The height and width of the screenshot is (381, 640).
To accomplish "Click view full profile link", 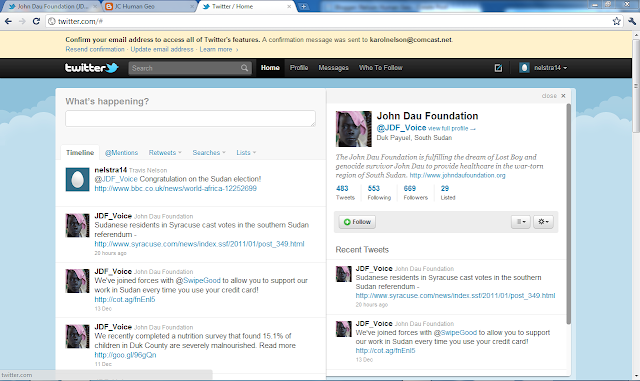I will pos(452,128).
